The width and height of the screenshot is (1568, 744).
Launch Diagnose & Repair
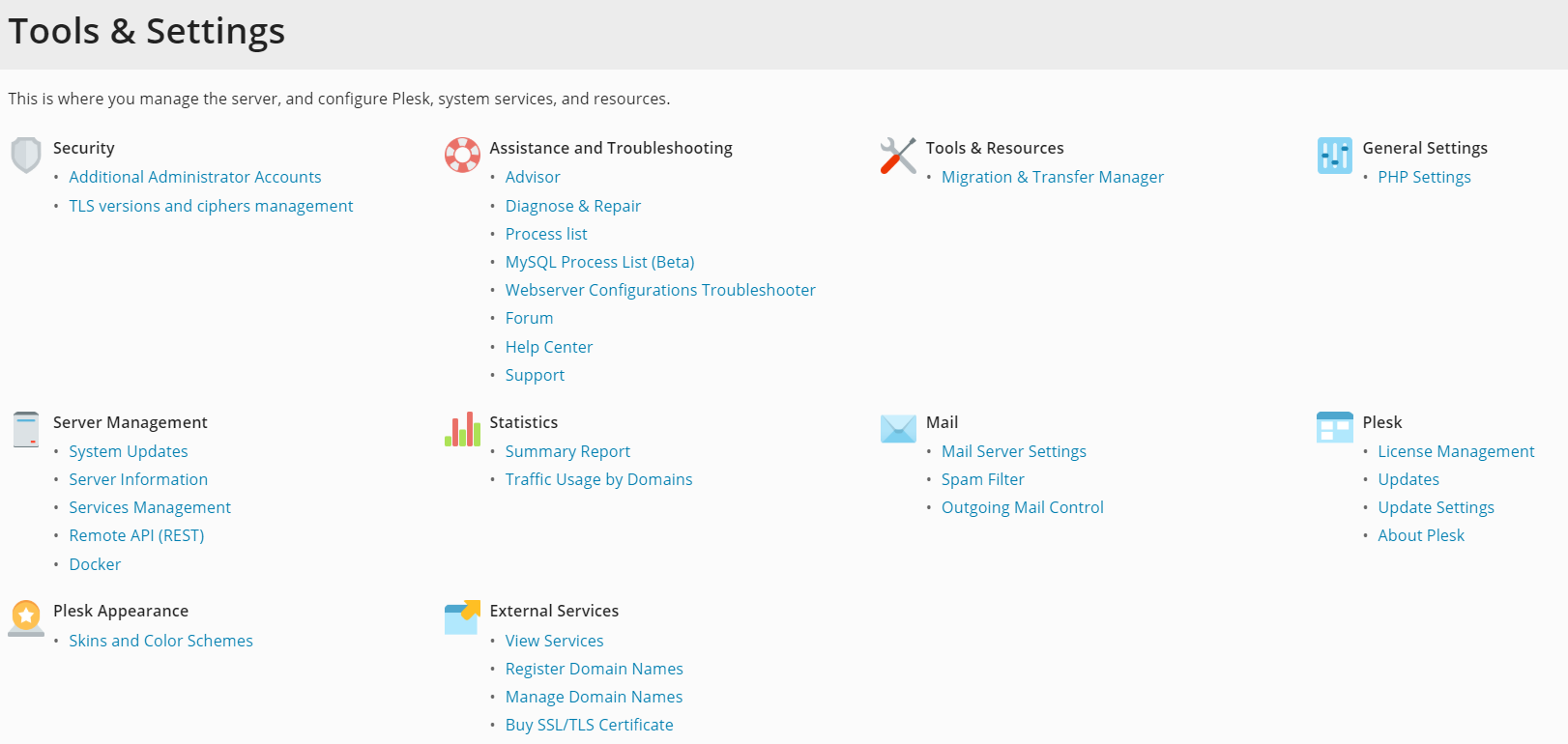(573, 206)
